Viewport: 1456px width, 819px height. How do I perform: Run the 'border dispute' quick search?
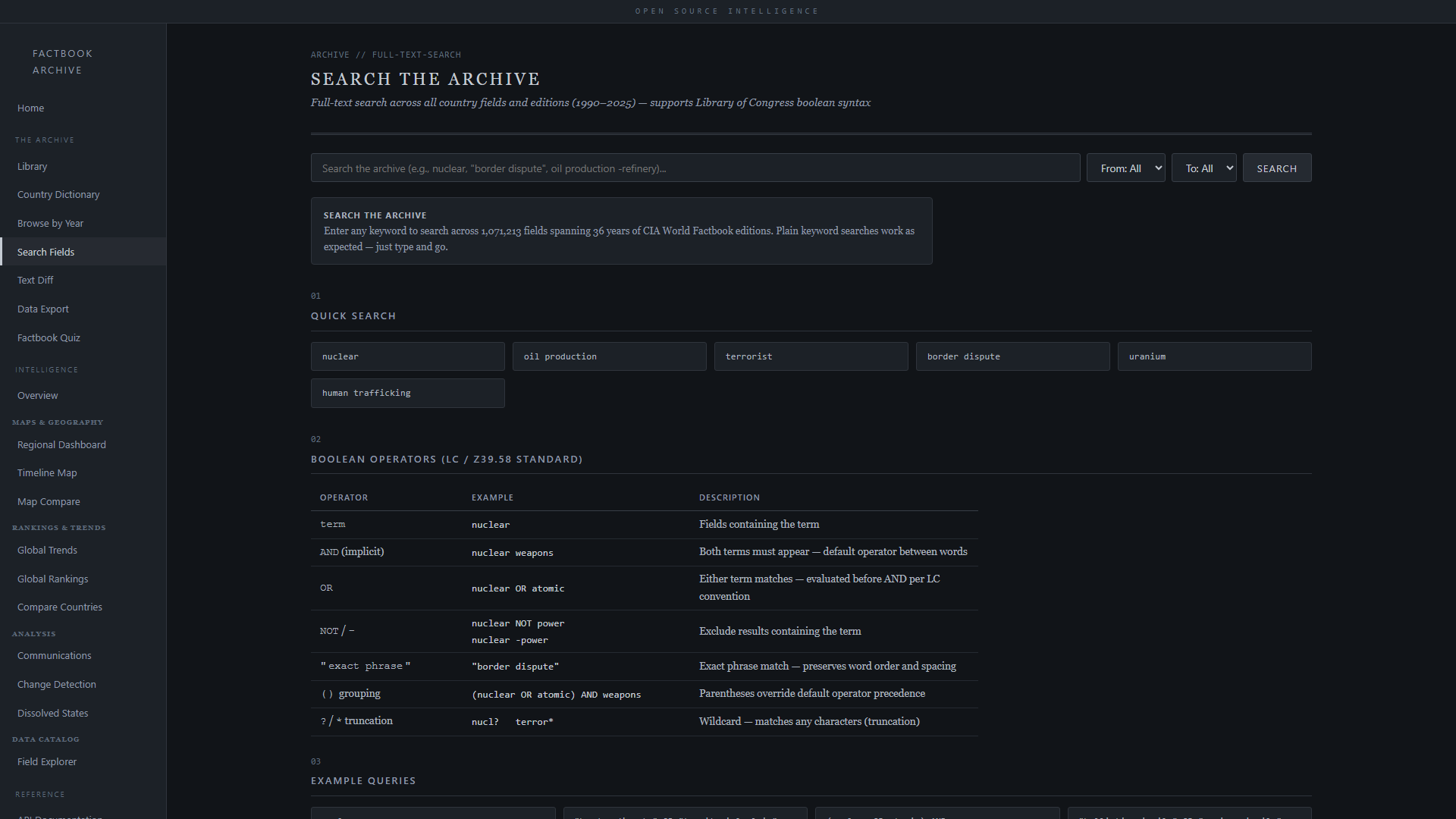[1012, 356]
